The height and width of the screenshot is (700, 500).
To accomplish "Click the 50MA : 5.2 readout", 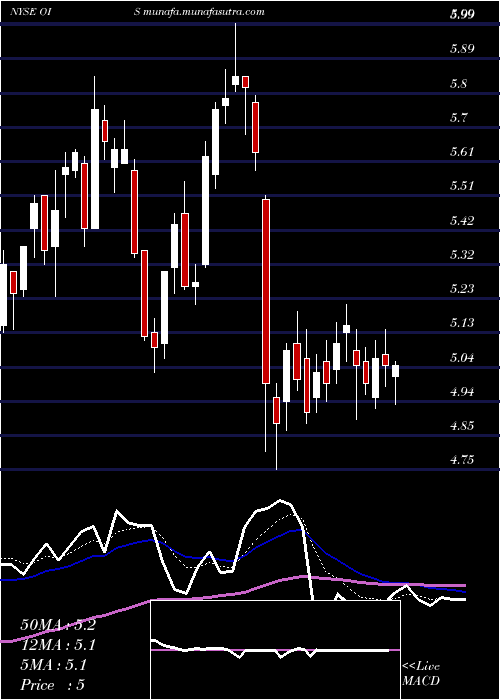I will pyautogui.click(x=58, y=625).
